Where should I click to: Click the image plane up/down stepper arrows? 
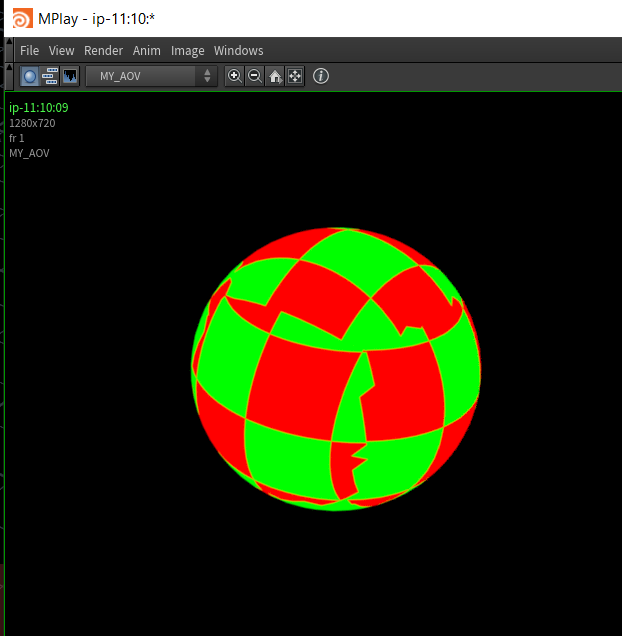207,76
